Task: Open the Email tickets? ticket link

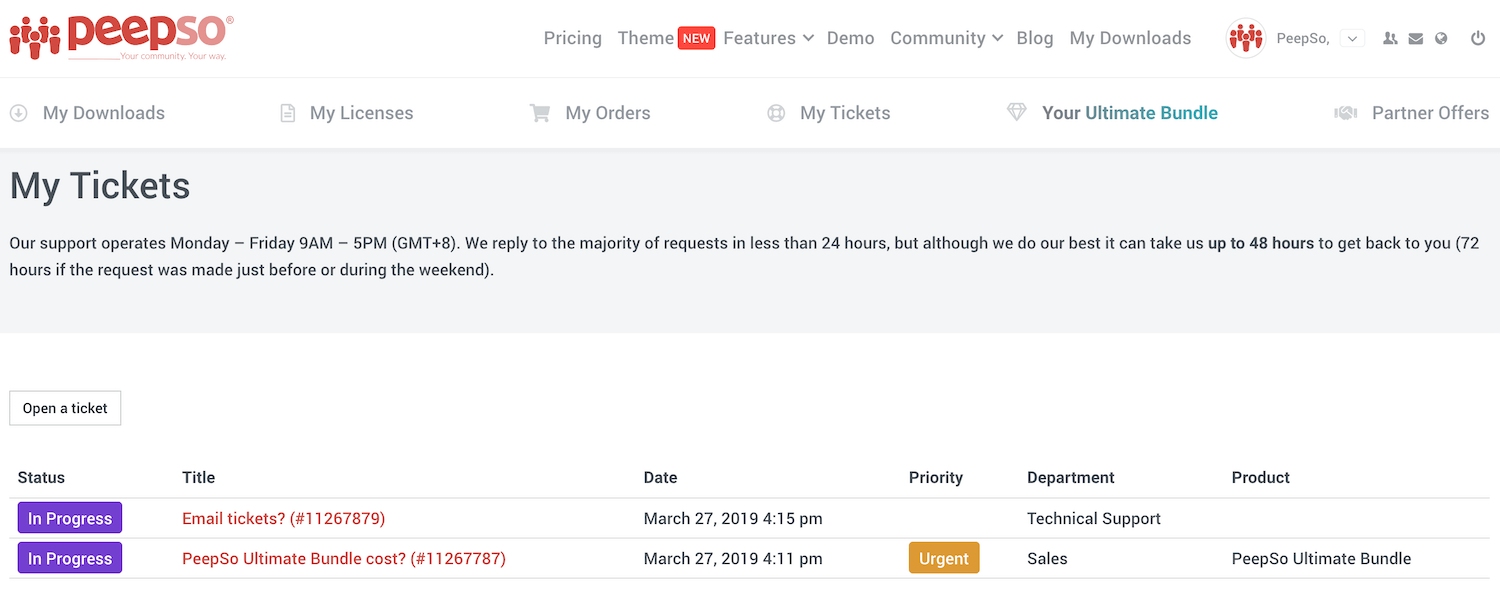Action: tap(284, 518)
